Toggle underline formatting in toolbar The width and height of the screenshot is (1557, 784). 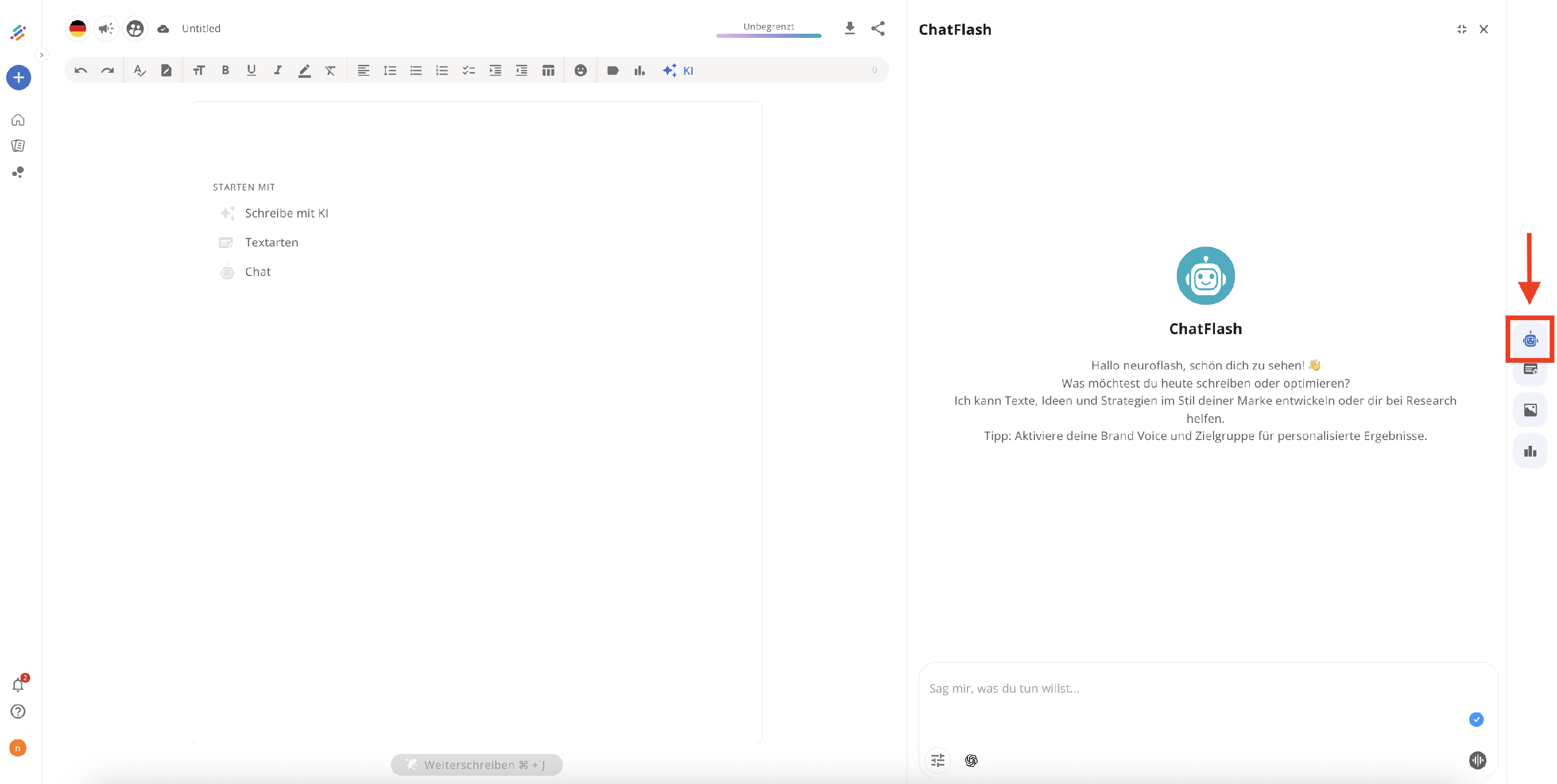[x=251, y=70]
